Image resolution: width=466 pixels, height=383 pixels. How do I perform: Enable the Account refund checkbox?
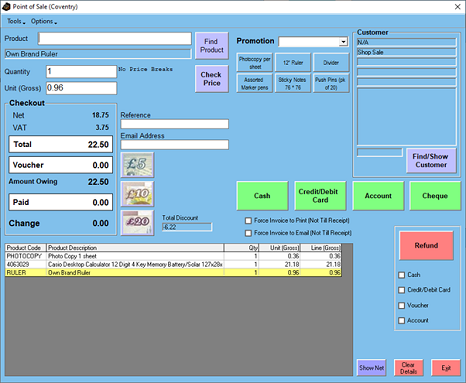coord(402,321)
